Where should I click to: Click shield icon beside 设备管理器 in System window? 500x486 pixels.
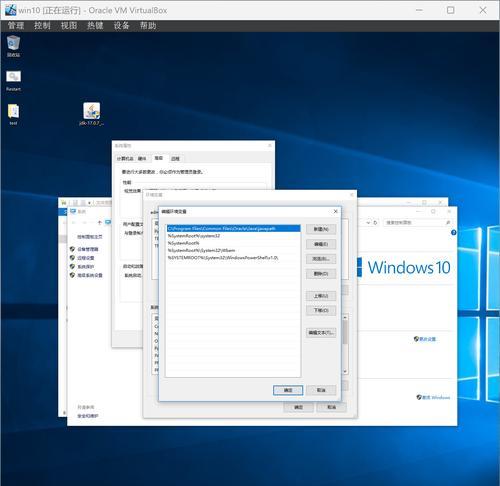click(x=72, y=249)
